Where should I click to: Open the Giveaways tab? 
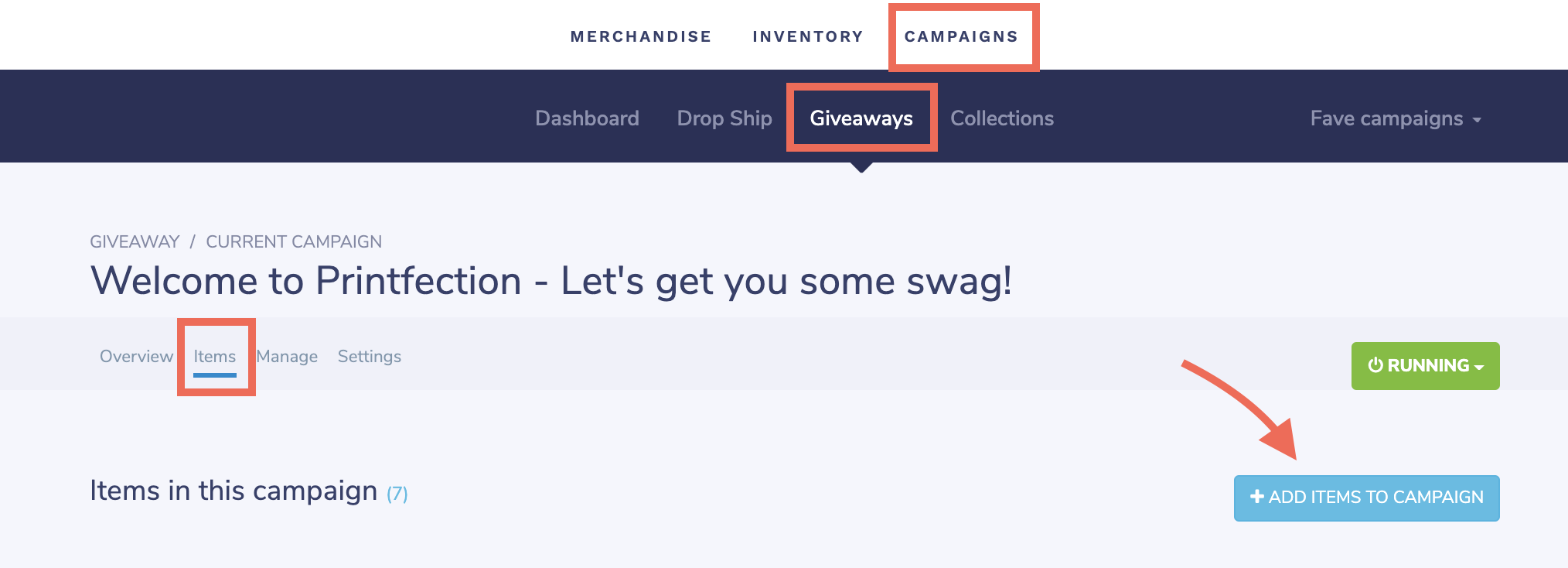[861, 118]
